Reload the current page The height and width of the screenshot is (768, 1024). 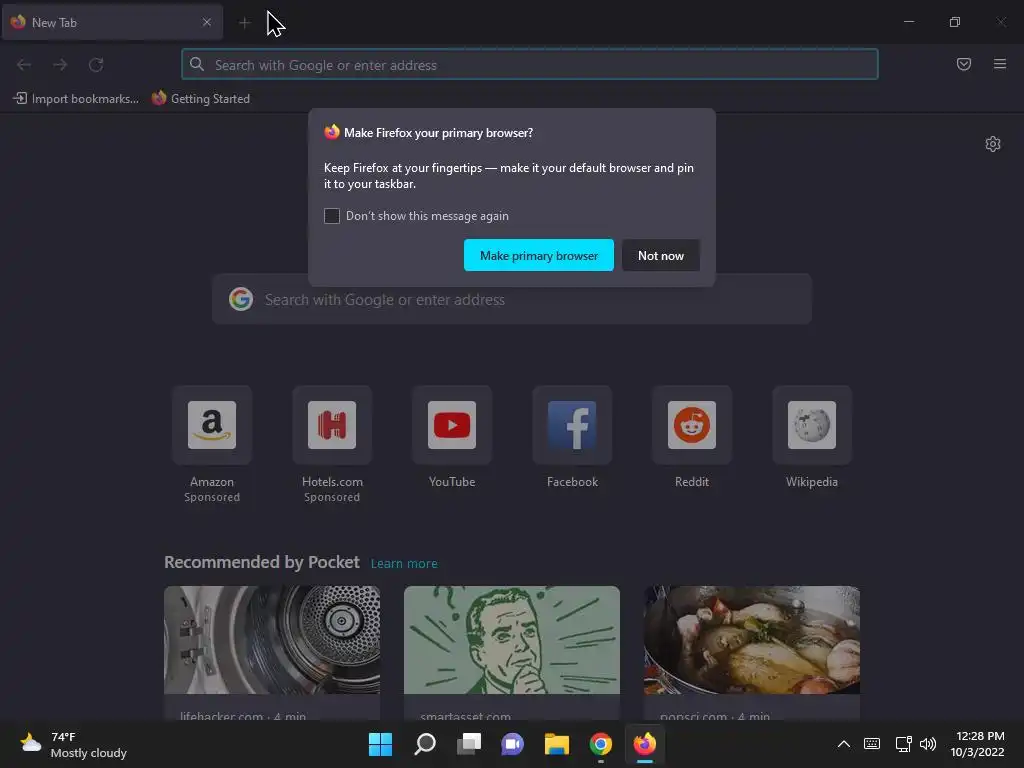[x=96, y=65]
